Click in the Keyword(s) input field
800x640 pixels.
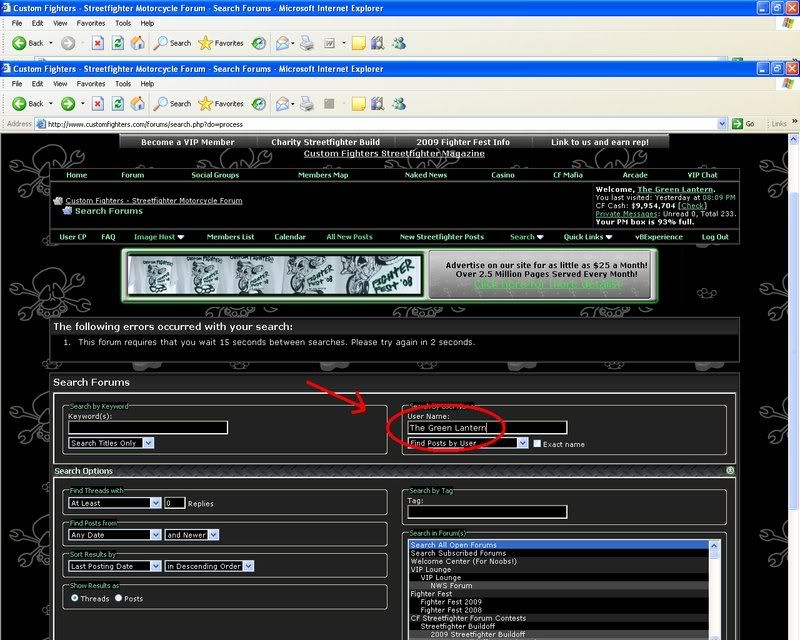pyautogui.click(x=148, y=428)
